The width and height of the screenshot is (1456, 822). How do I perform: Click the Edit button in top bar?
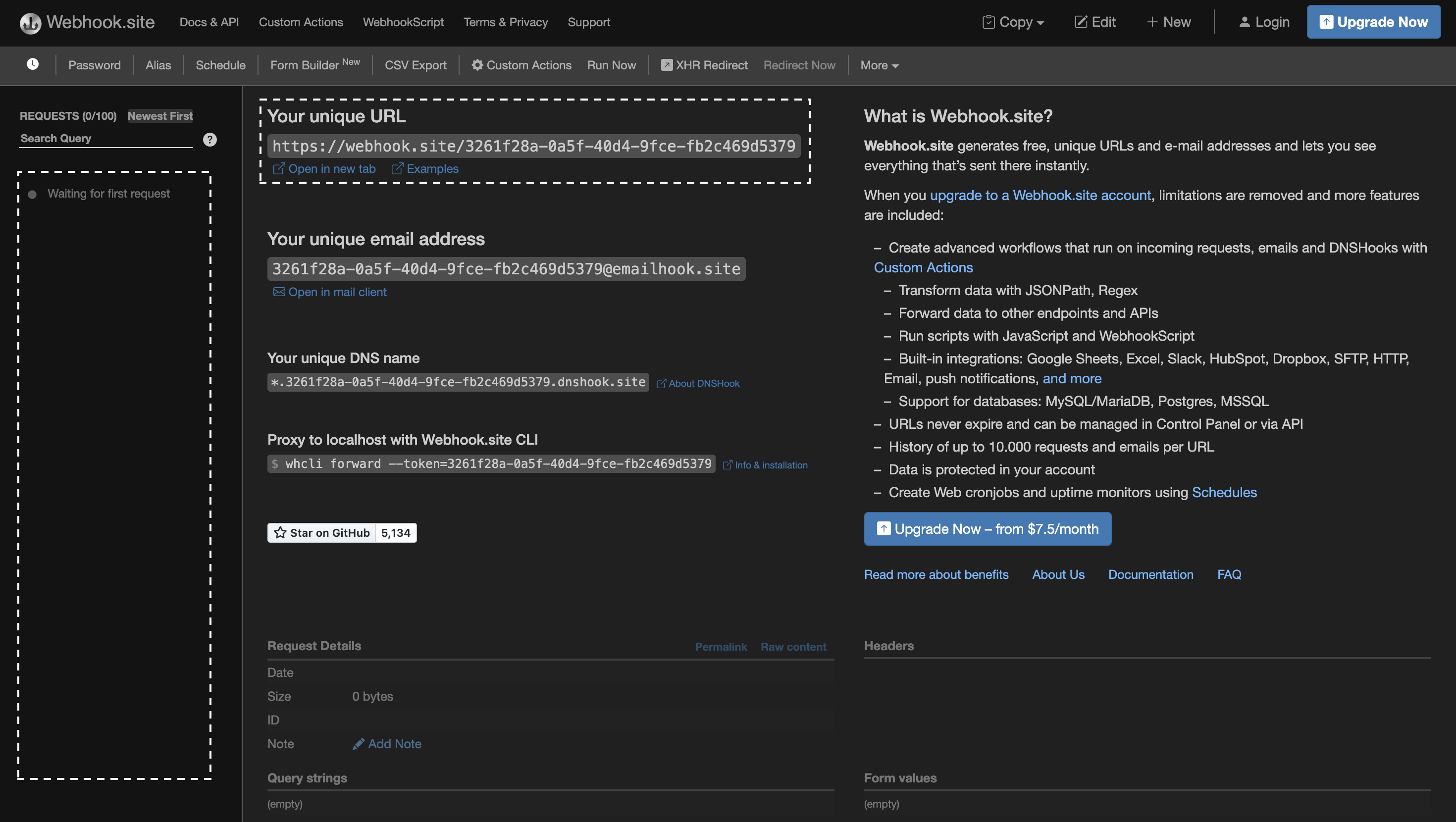click(x=1095, y=22)
